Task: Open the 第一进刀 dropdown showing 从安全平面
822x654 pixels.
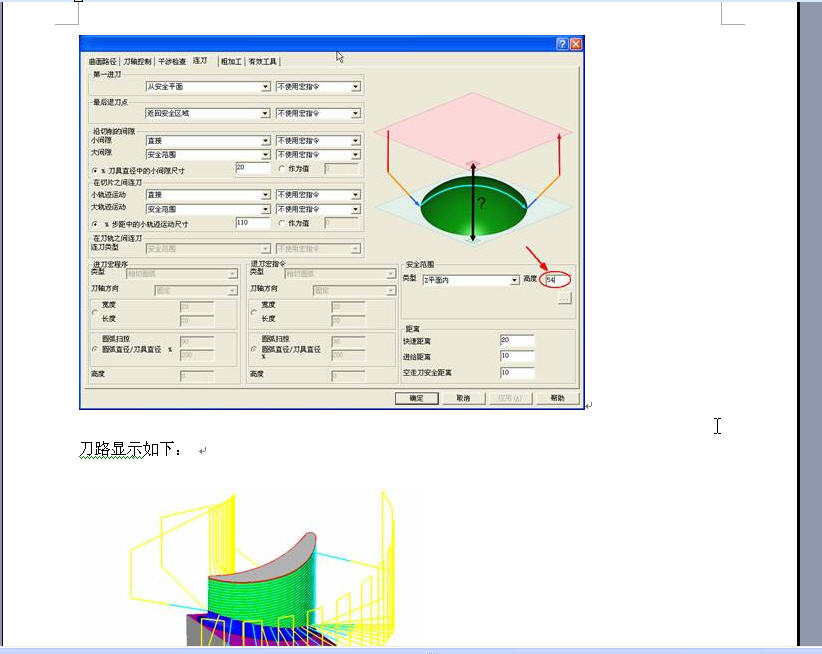Action: 208,86
